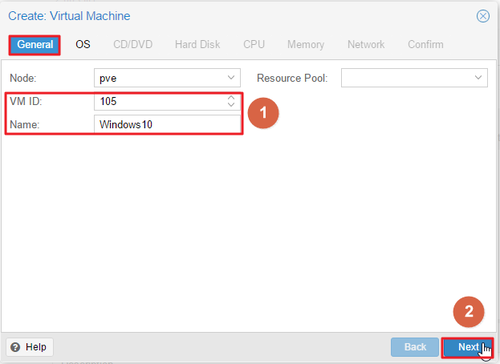Switch to the Network tab
Screen dimensions: 500x364
[366, 45]
